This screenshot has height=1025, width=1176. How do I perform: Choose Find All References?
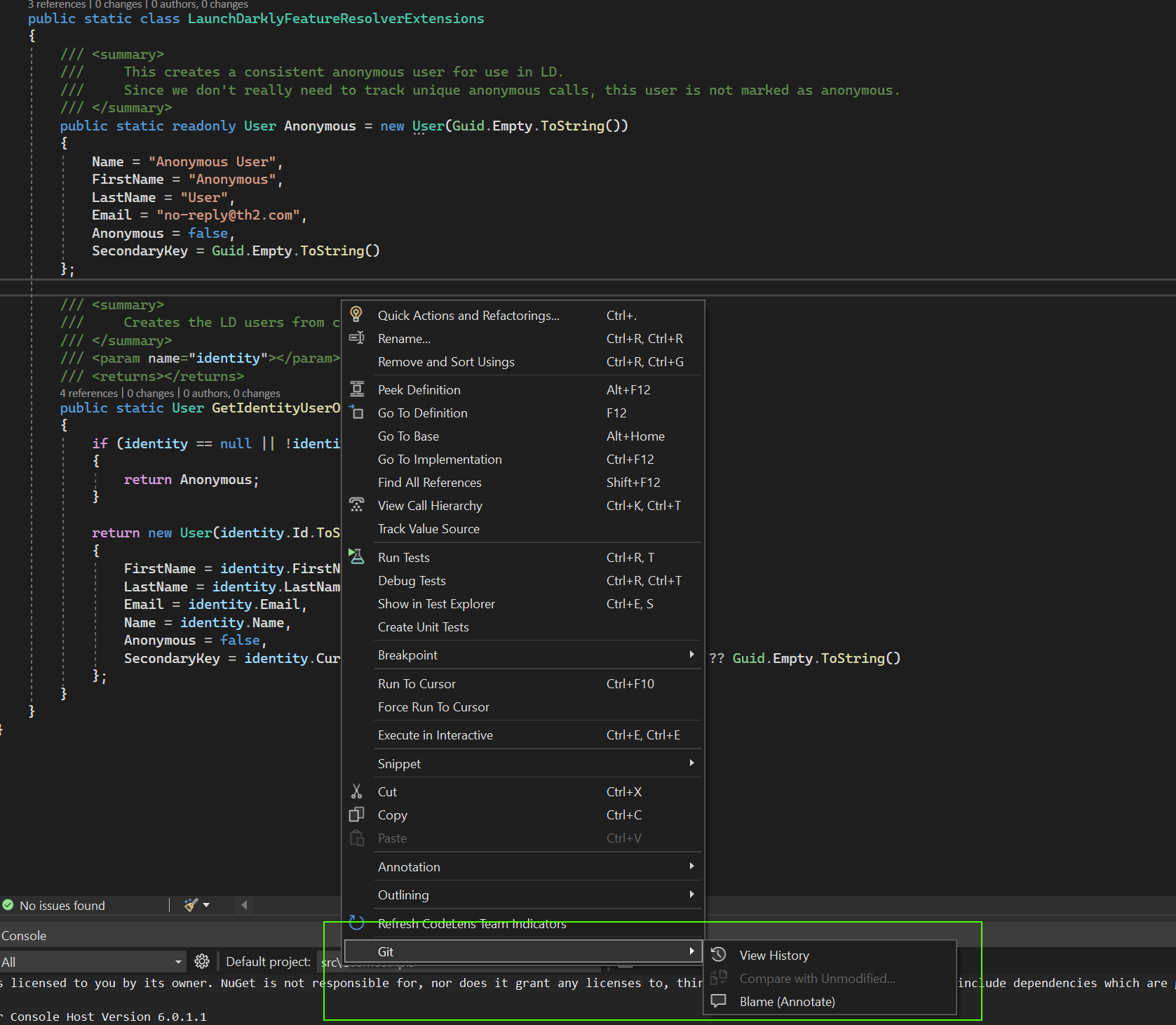click(522, 483)
